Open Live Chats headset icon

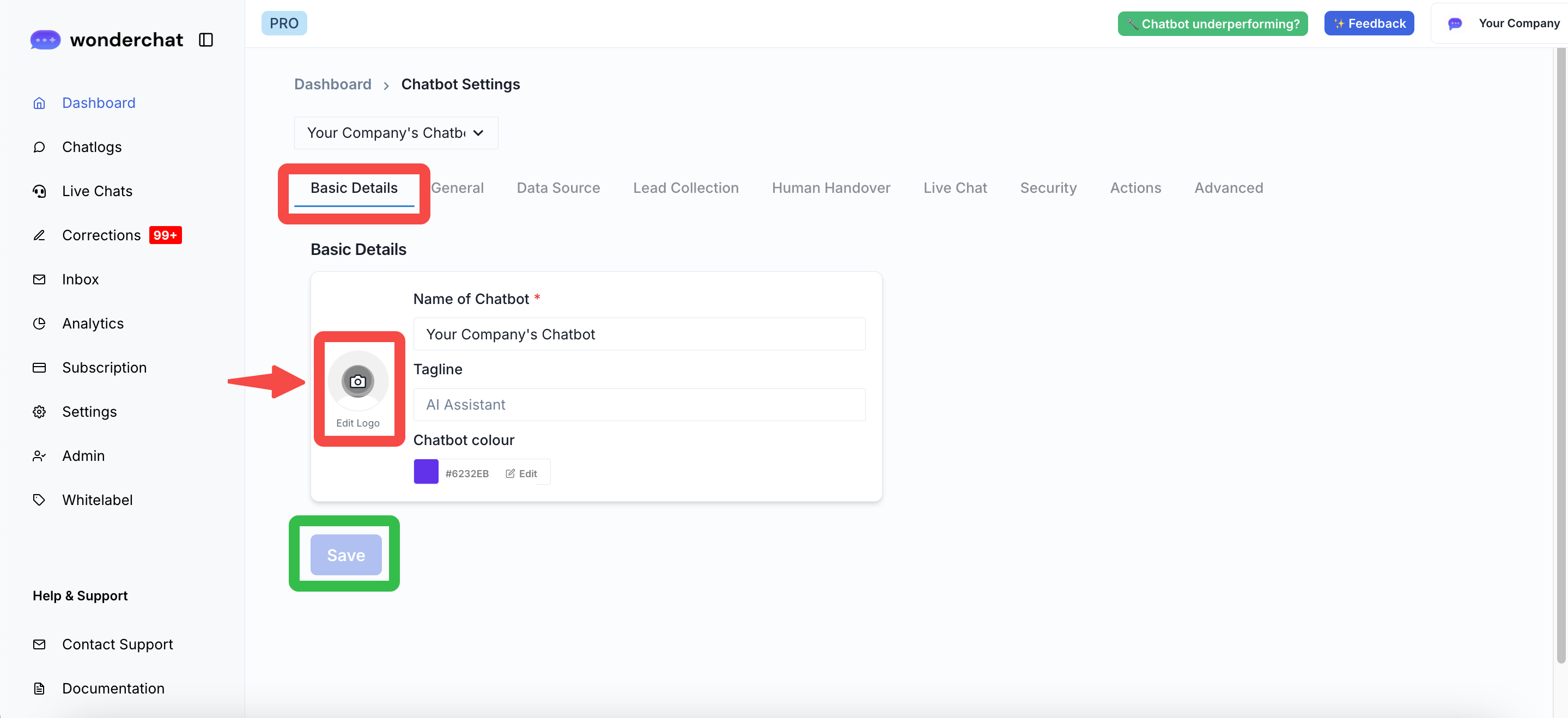tap(40, 191)
